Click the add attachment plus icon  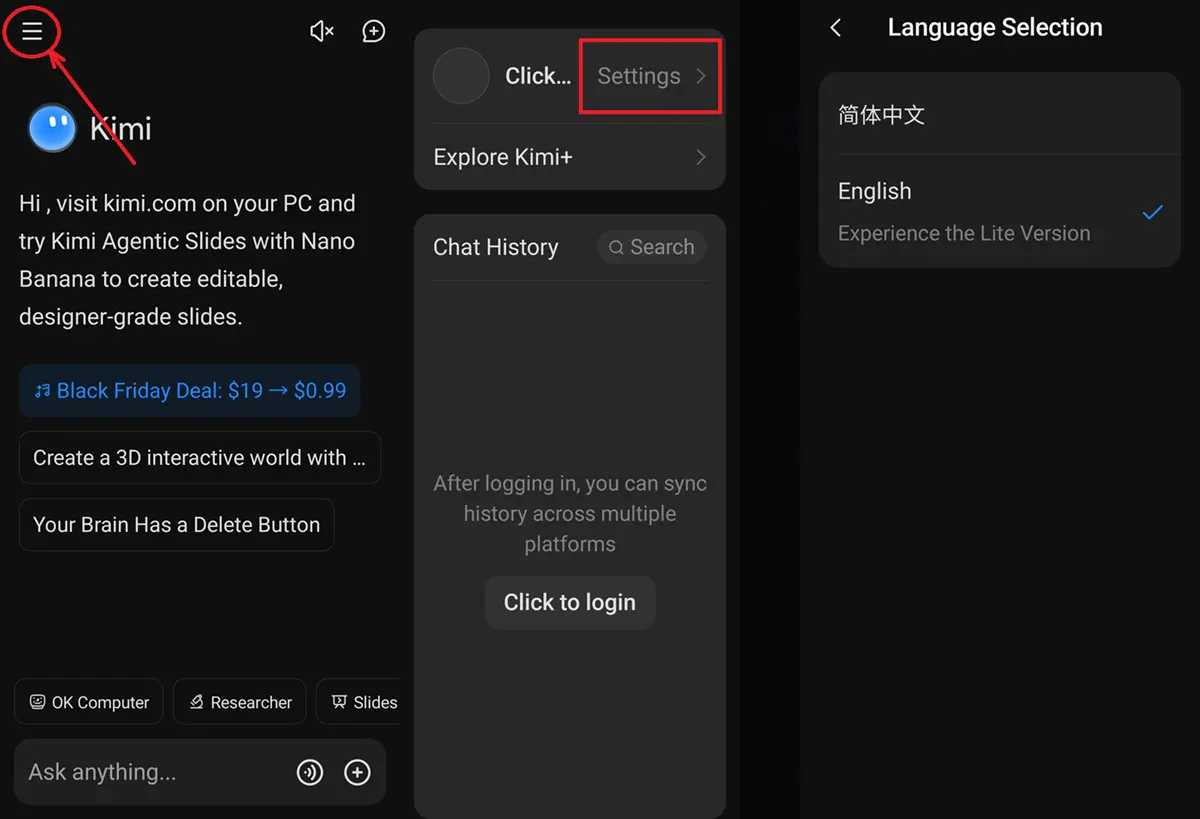click(357, 772)
